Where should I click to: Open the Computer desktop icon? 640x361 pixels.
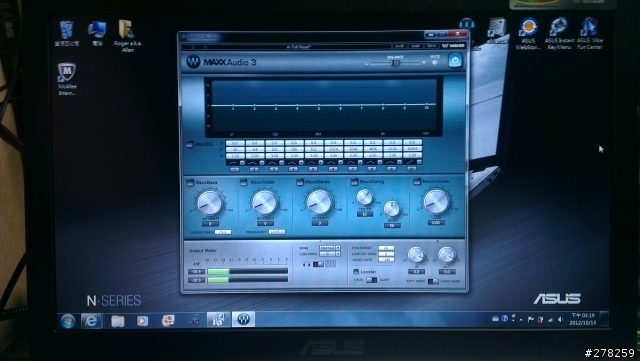coord(97,33)
